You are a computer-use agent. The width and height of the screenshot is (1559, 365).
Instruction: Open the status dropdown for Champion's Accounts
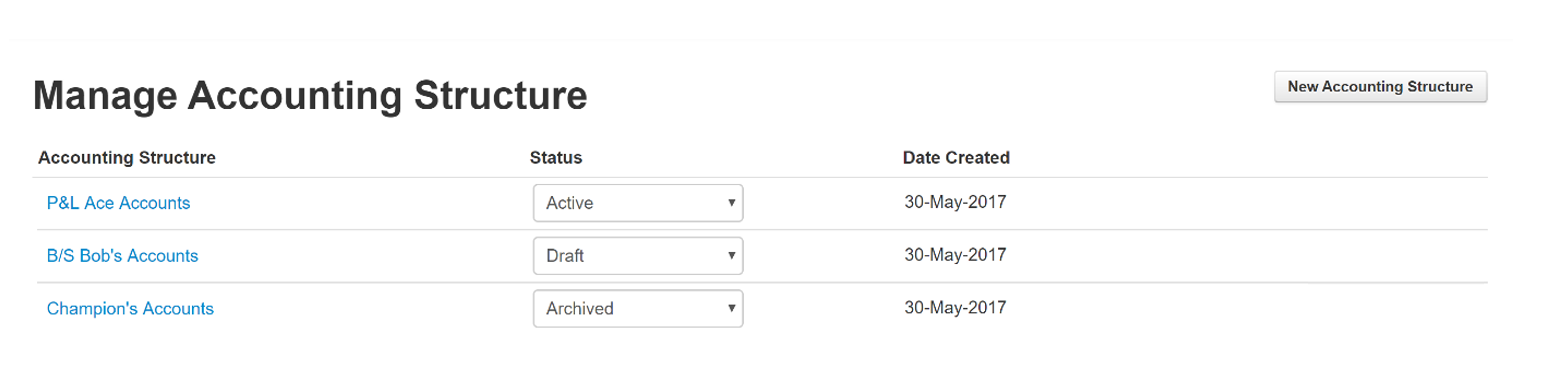638,309
